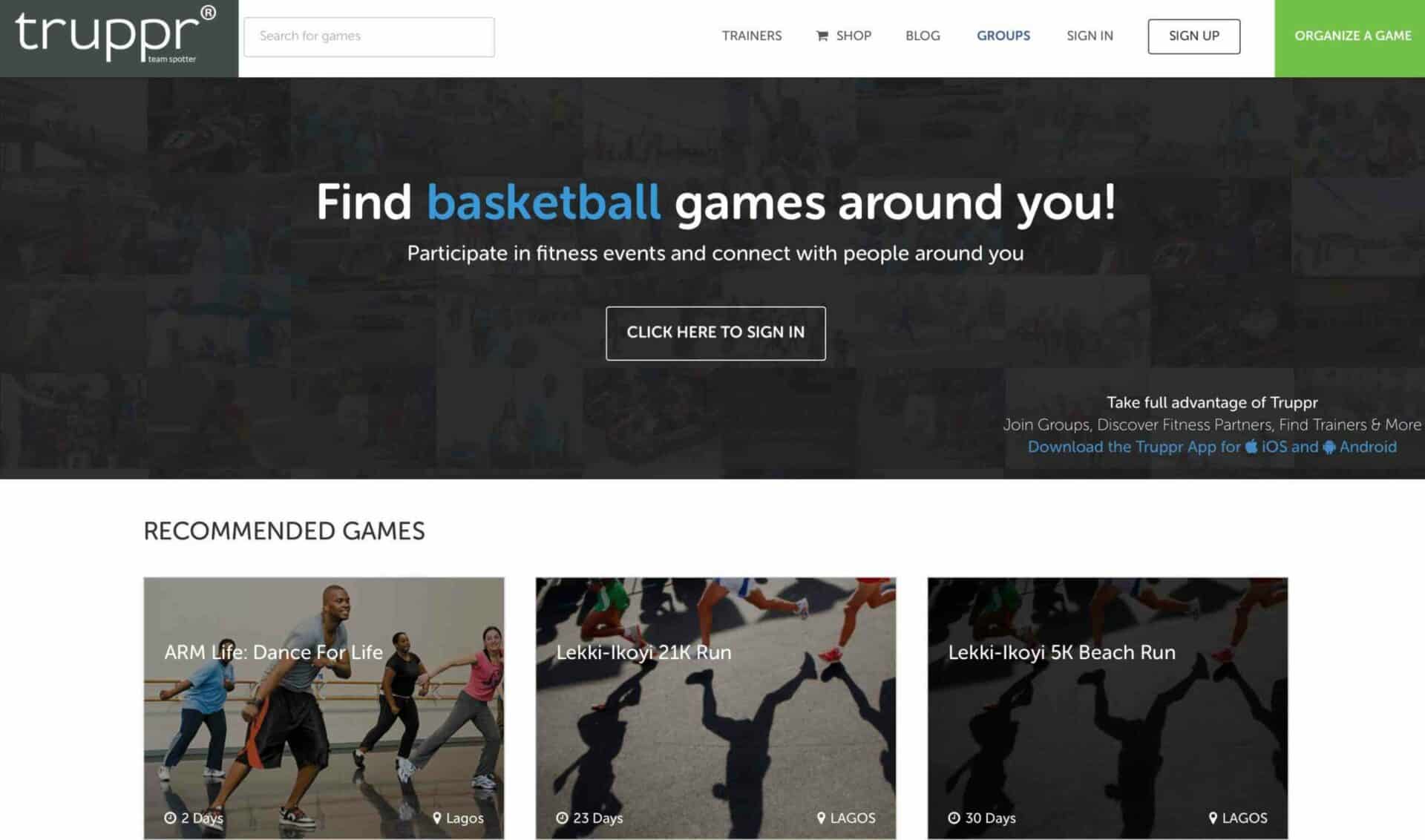This screenshot has height=840, width=1425.
Task: Open the ARM Life: Dance For Life card
Action: coord(324,708)
